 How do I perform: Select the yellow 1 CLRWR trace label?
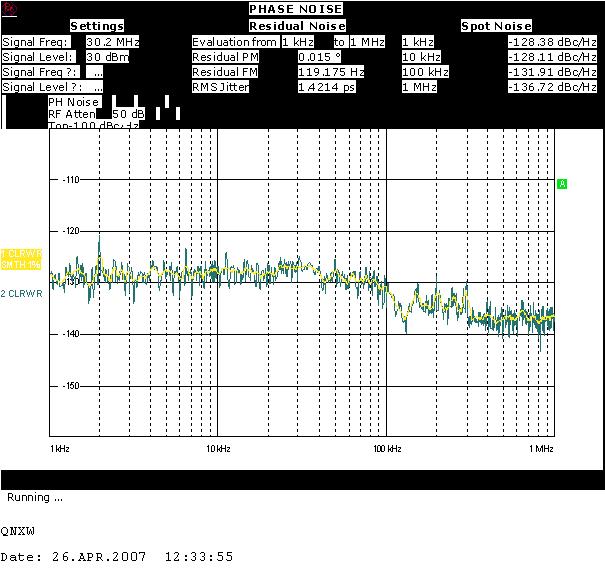tap(20, 257)
